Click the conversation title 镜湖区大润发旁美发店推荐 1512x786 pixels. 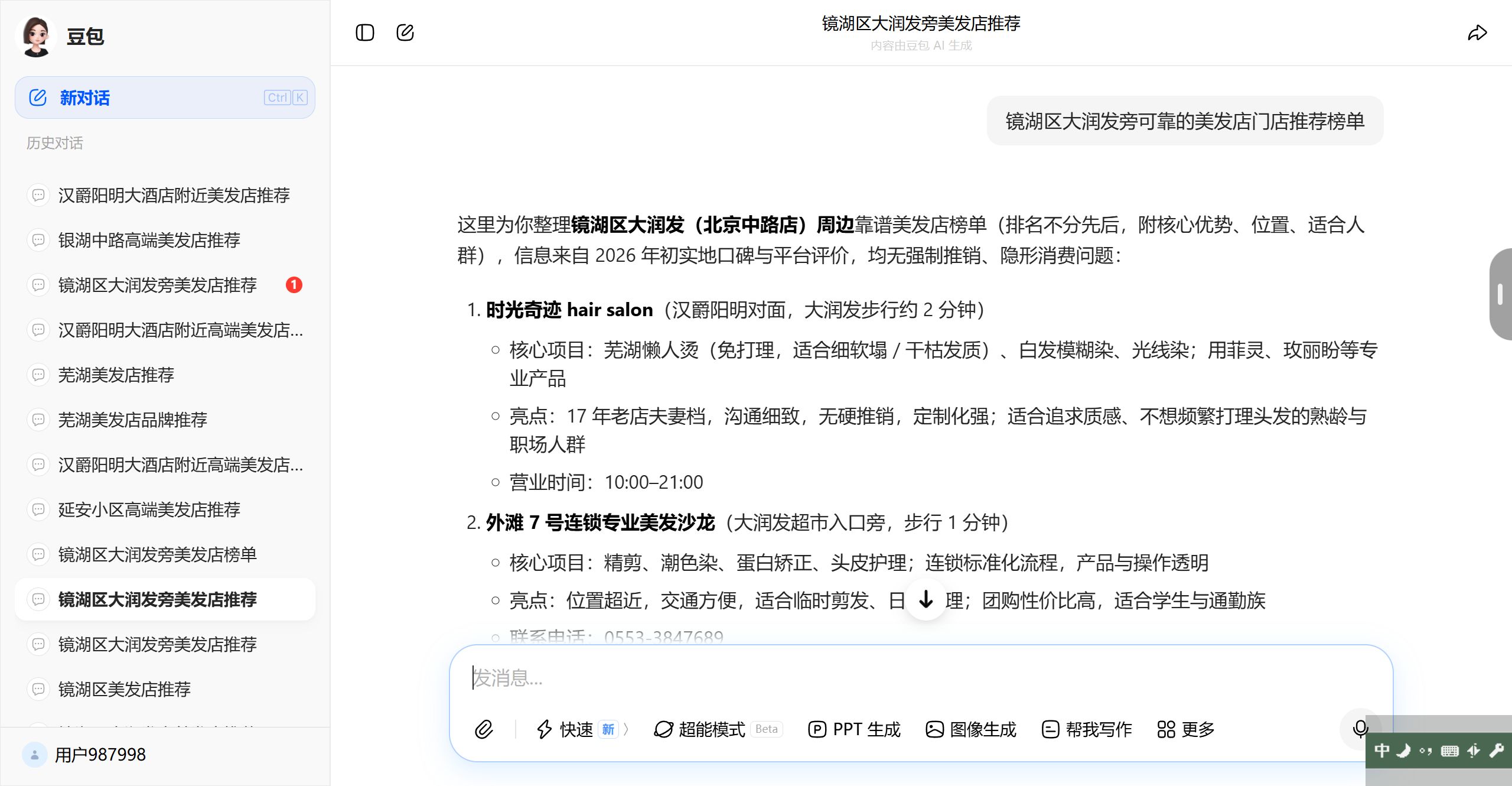tap(921, 23)
